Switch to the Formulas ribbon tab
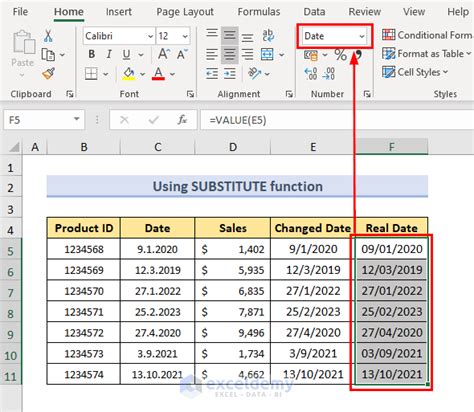474x412 pixels. tap(259, 12)
